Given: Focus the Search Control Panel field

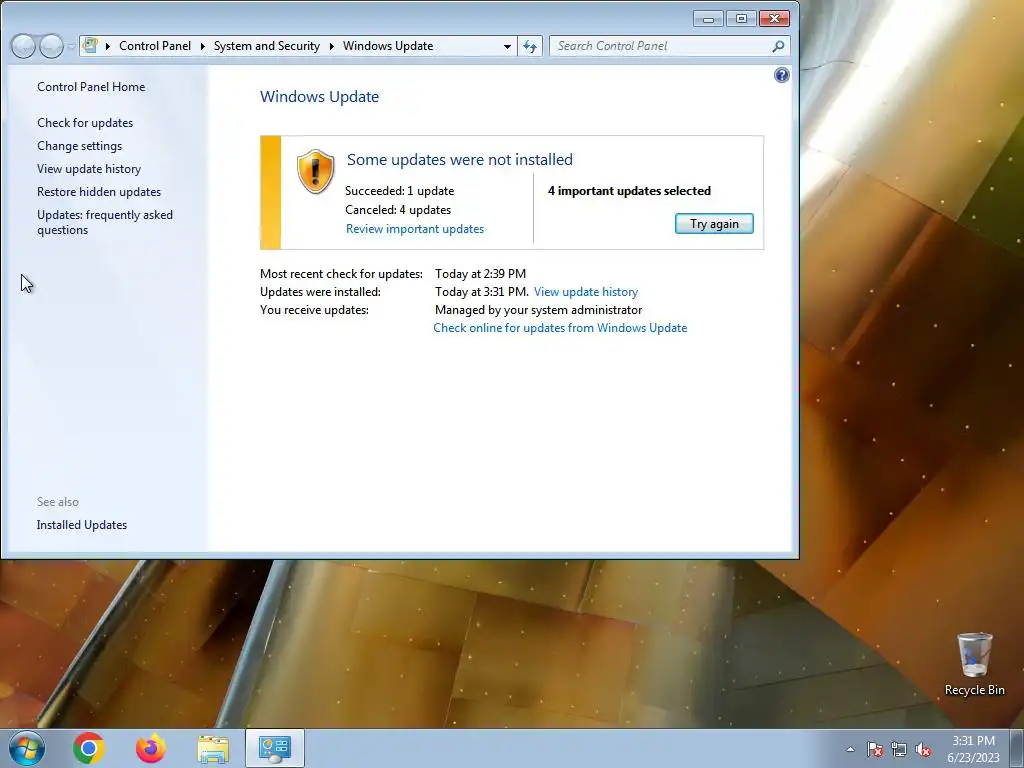Looking at the screenshot, I should pyautogui.click(x=669, y=46).
